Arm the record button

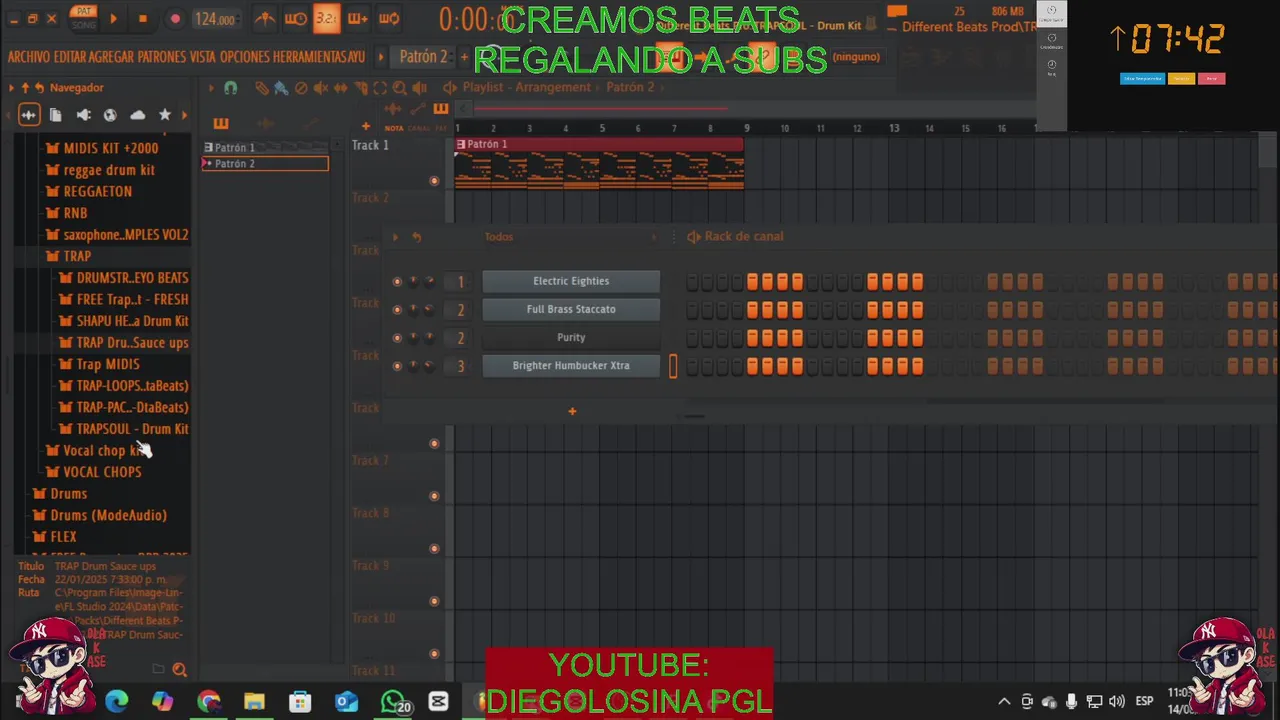(175, 19)
